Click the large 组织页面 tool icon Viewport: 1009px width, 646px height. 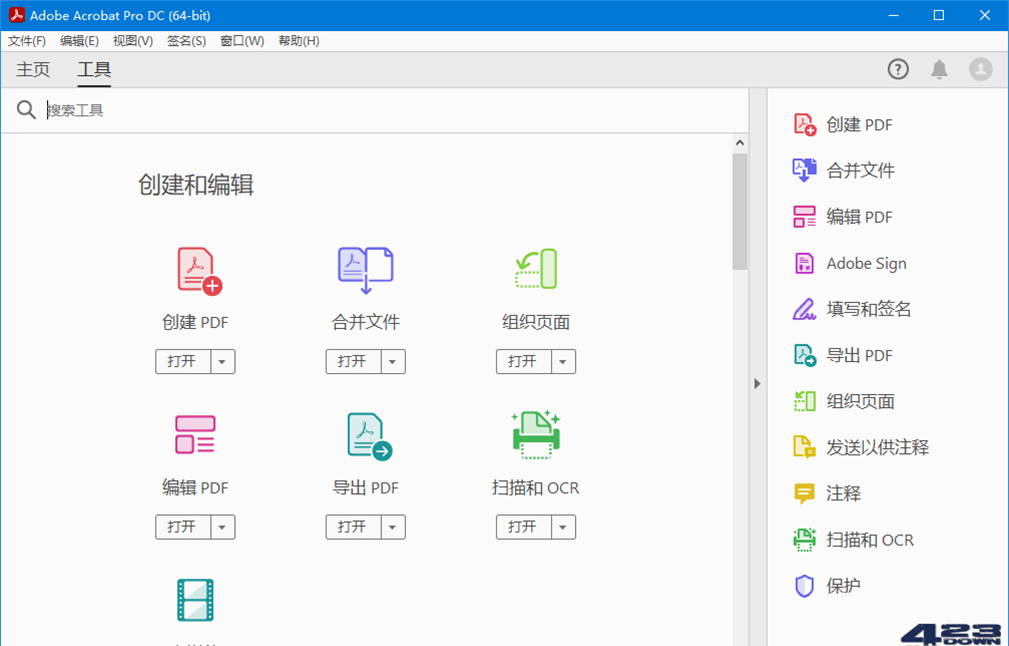[536, 269]
